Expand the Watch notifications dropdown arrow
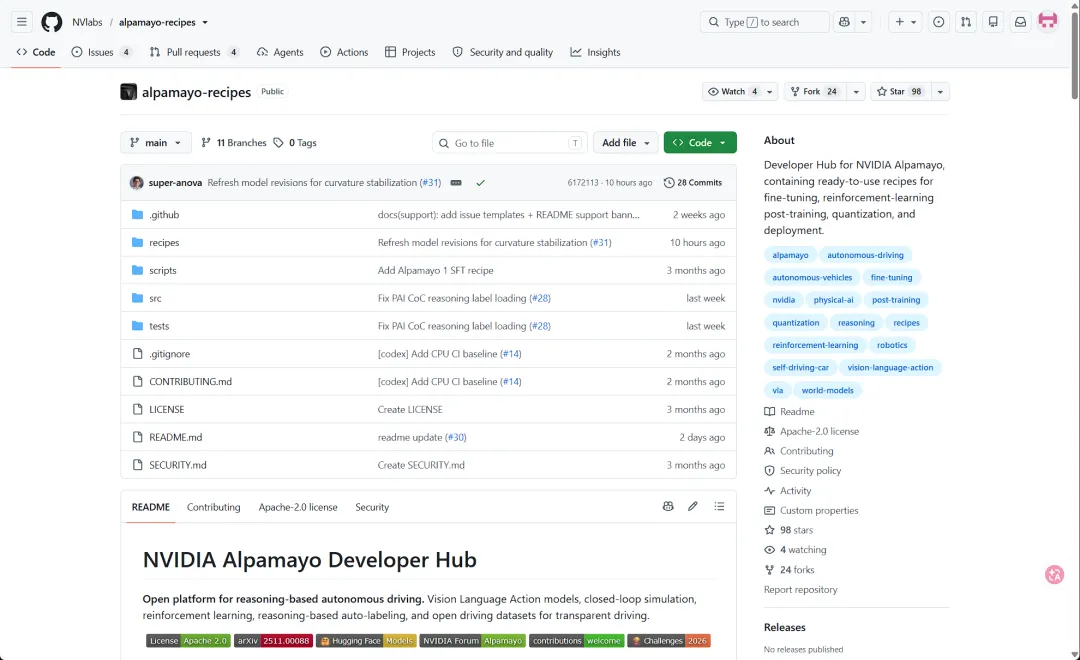Image resolution: width=1080 pixels, height=660 pixels. pos(770,92)
